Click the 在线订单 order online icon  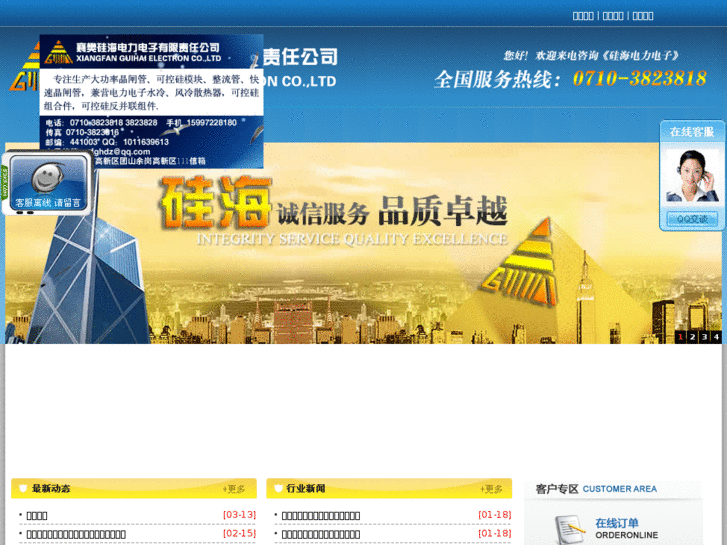[x=569, y=530]
